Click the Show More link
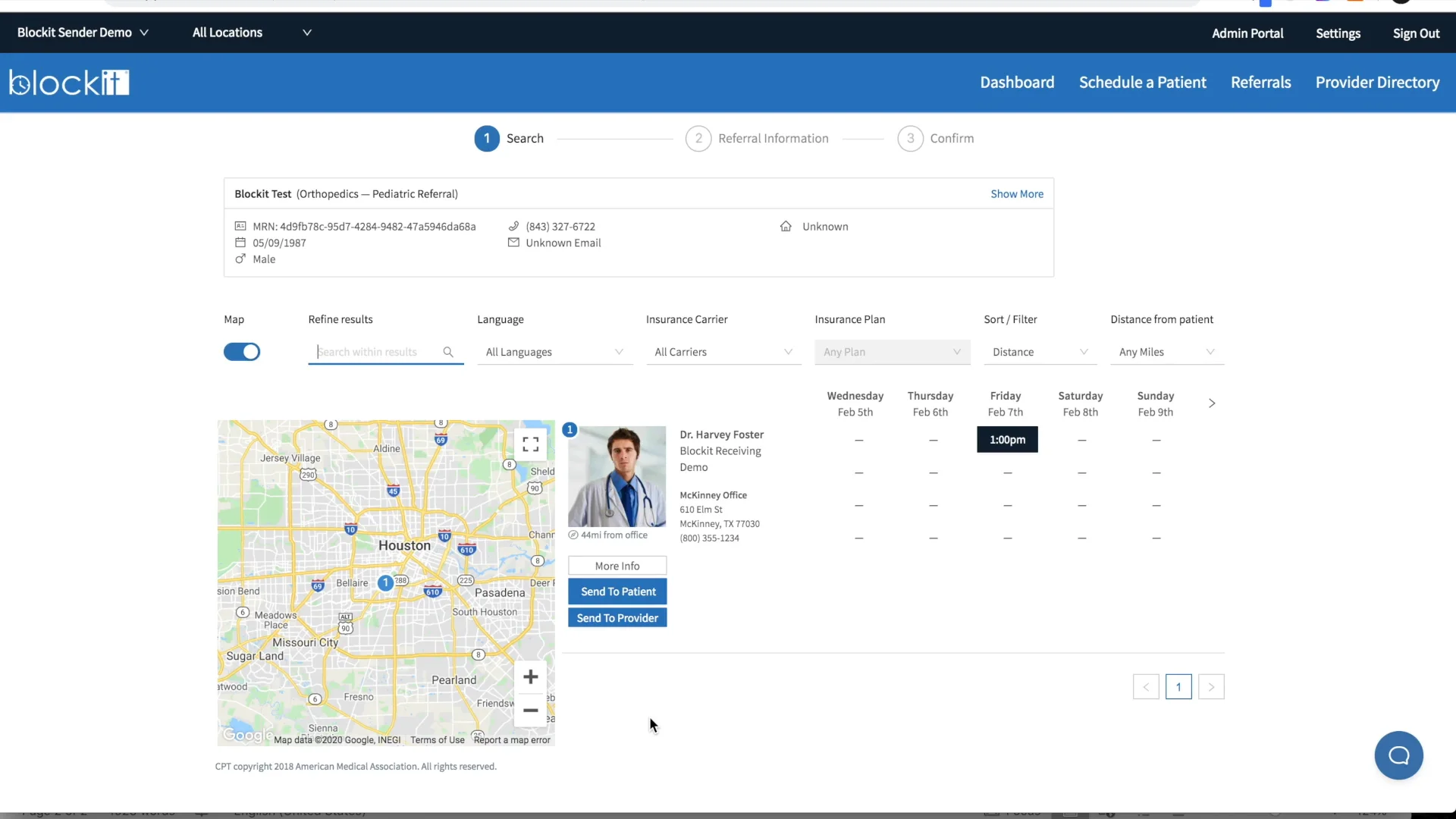Image resolution: width=1456 pixels, height=819 pixels. [1016, 194]
